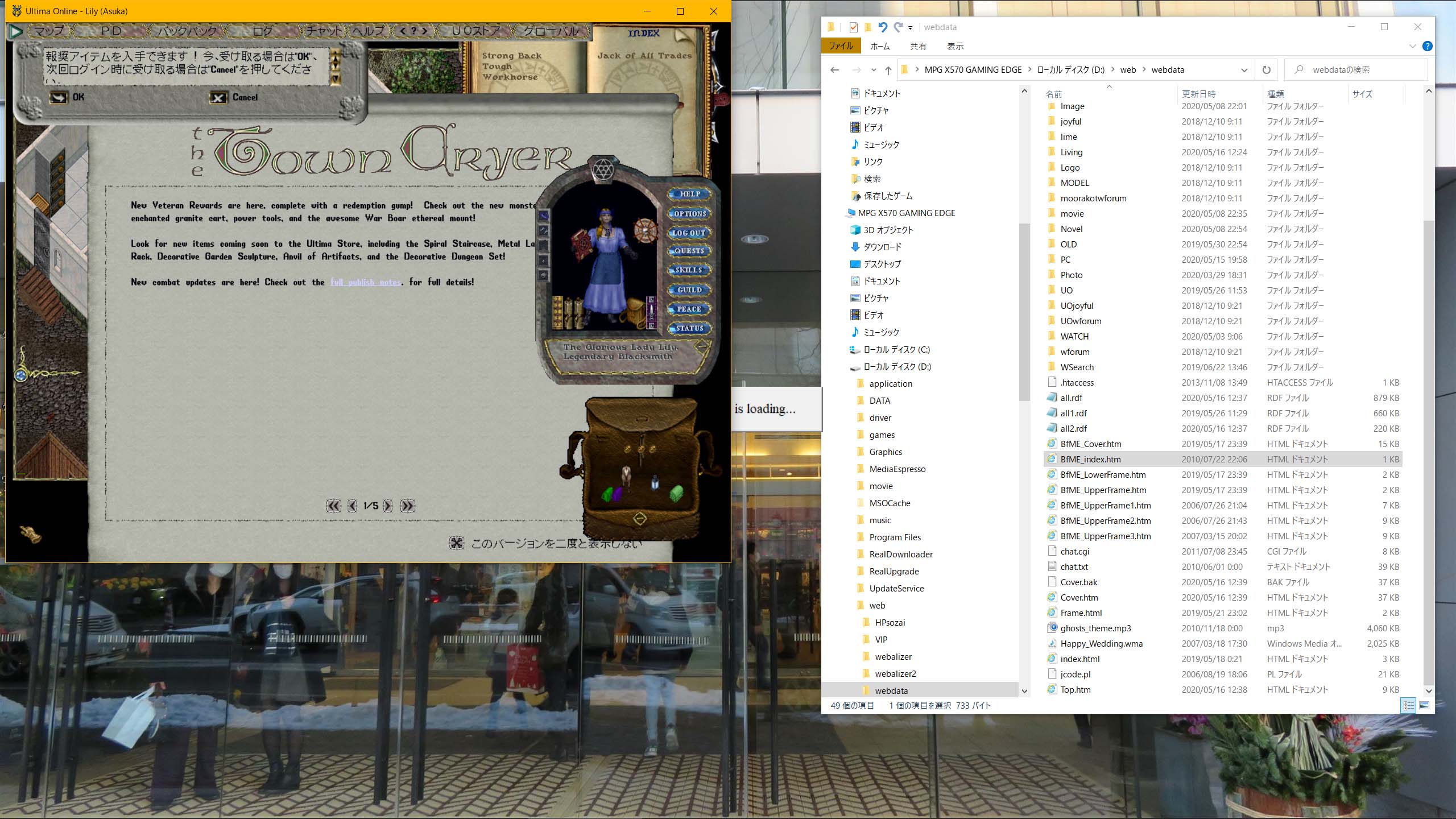Open recent locations dropdown in Explorer
The image size is (1456, 819).
pyautogui.click(x=874, y=70)
